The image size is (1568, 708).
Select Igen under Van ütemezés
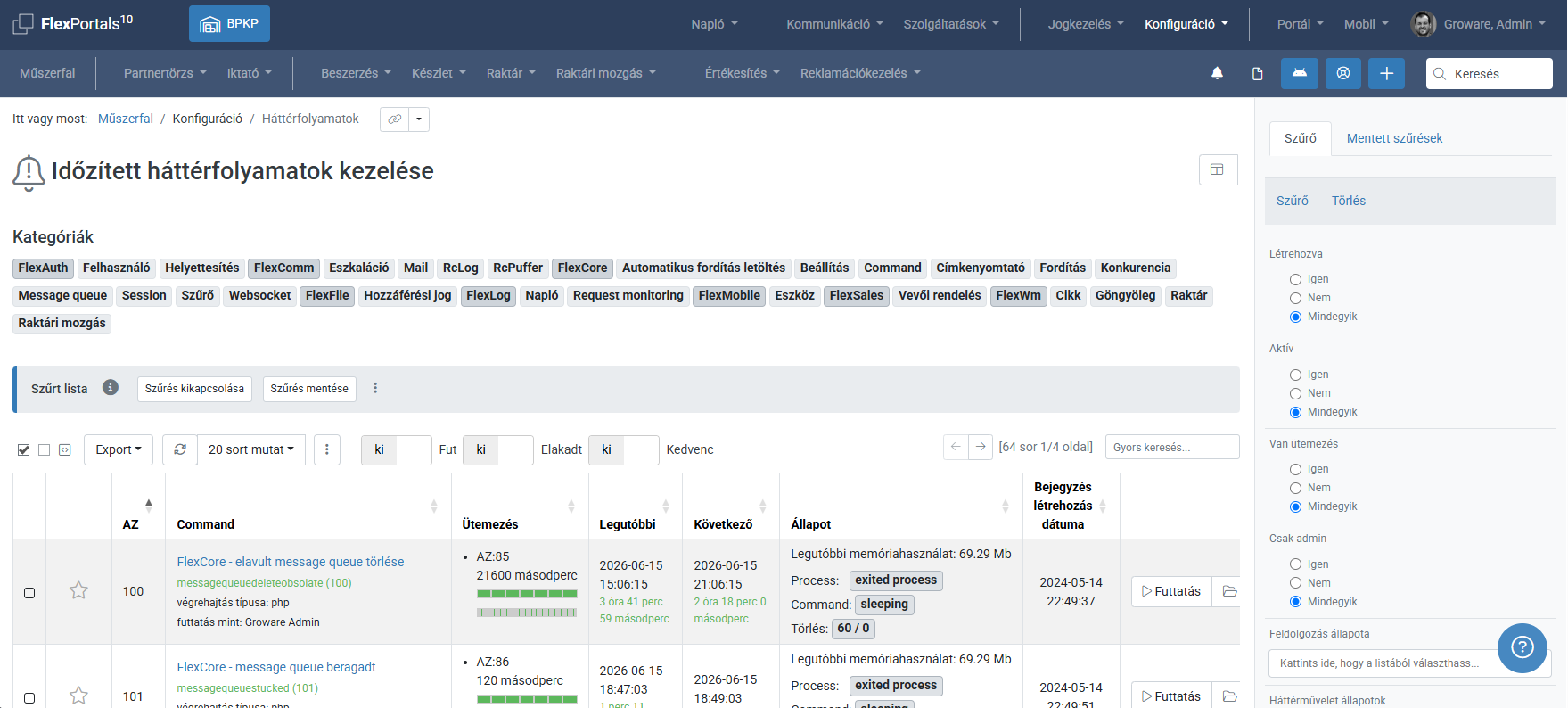pos(1296,469)
